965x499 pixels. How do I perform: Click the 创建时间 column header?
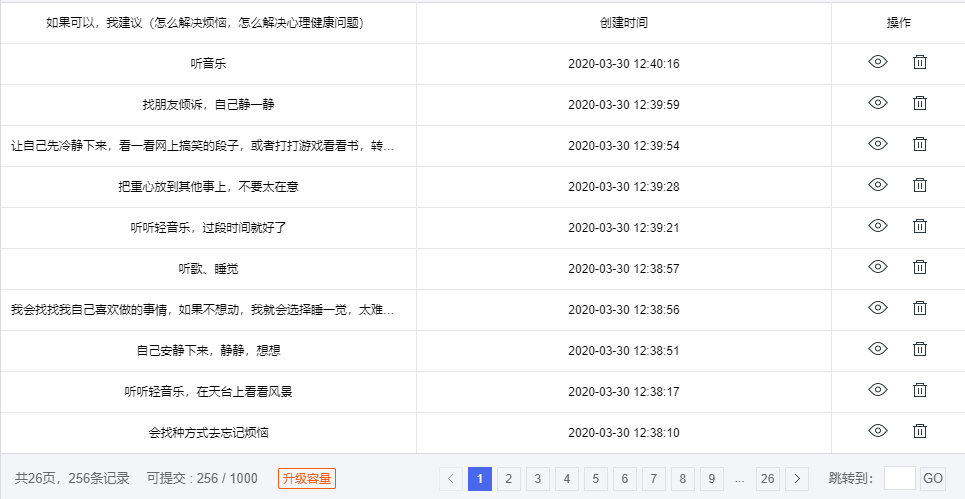click(x=624, y=22)
